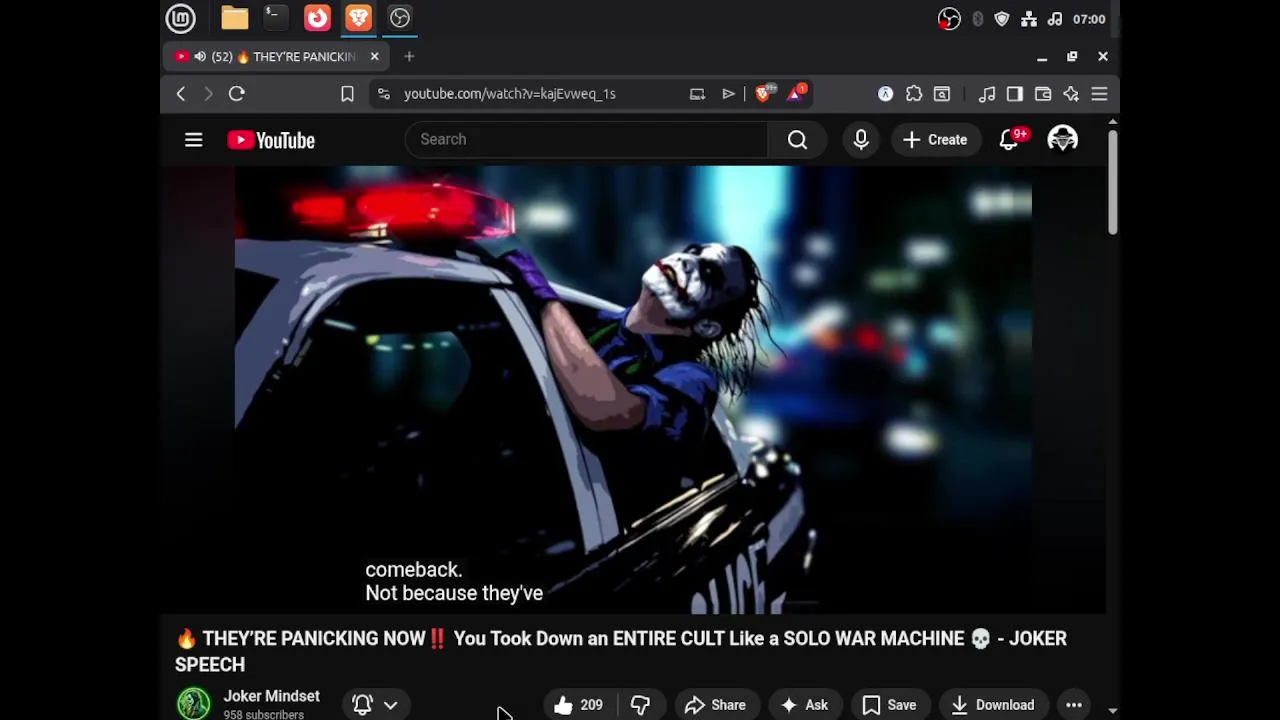Save video to a playlist
Screen dimensions: 1280x720
(890, 705)
